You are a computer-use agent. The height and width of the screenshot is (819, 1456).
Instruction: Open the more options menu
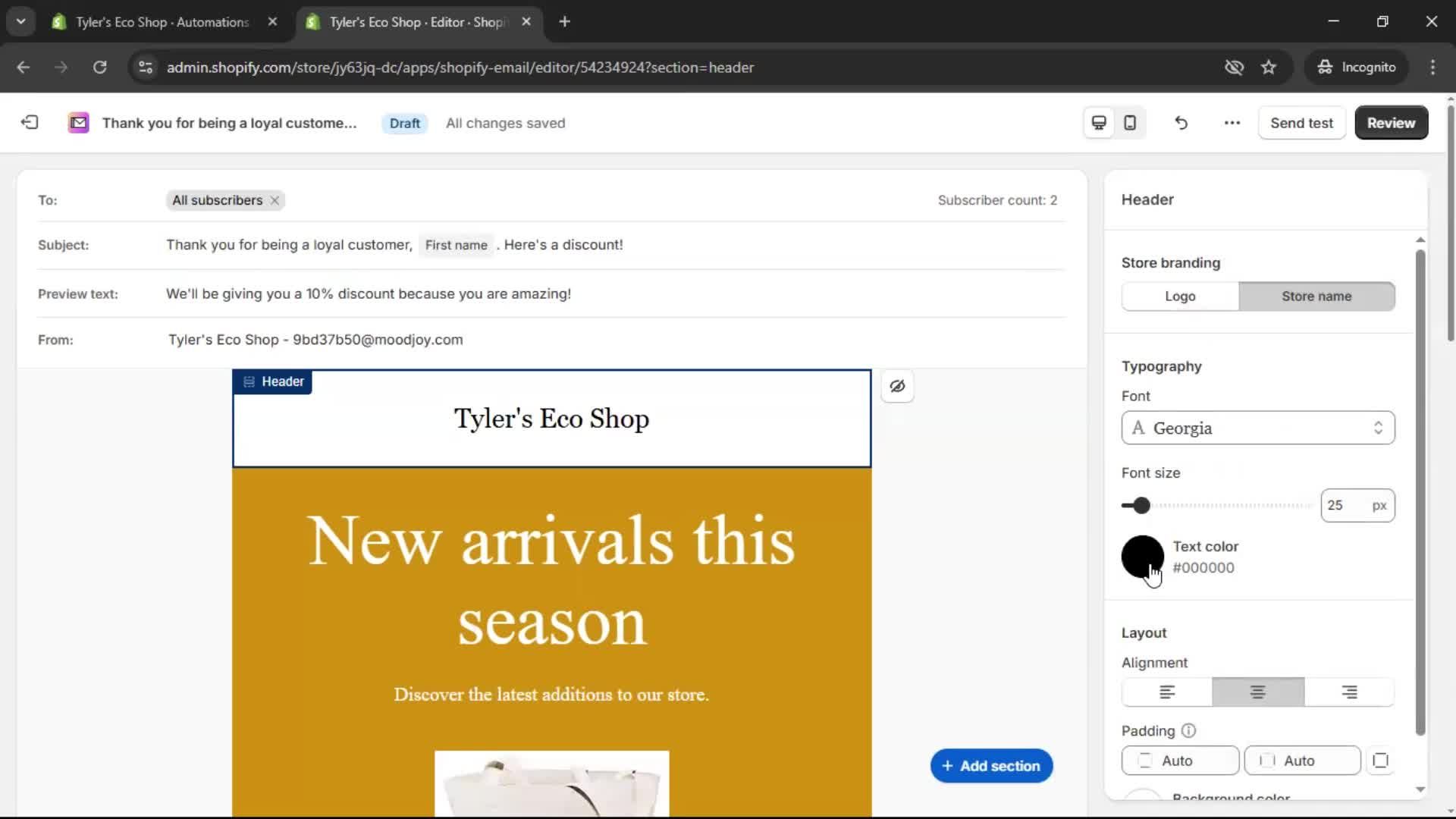point(1231,122)
